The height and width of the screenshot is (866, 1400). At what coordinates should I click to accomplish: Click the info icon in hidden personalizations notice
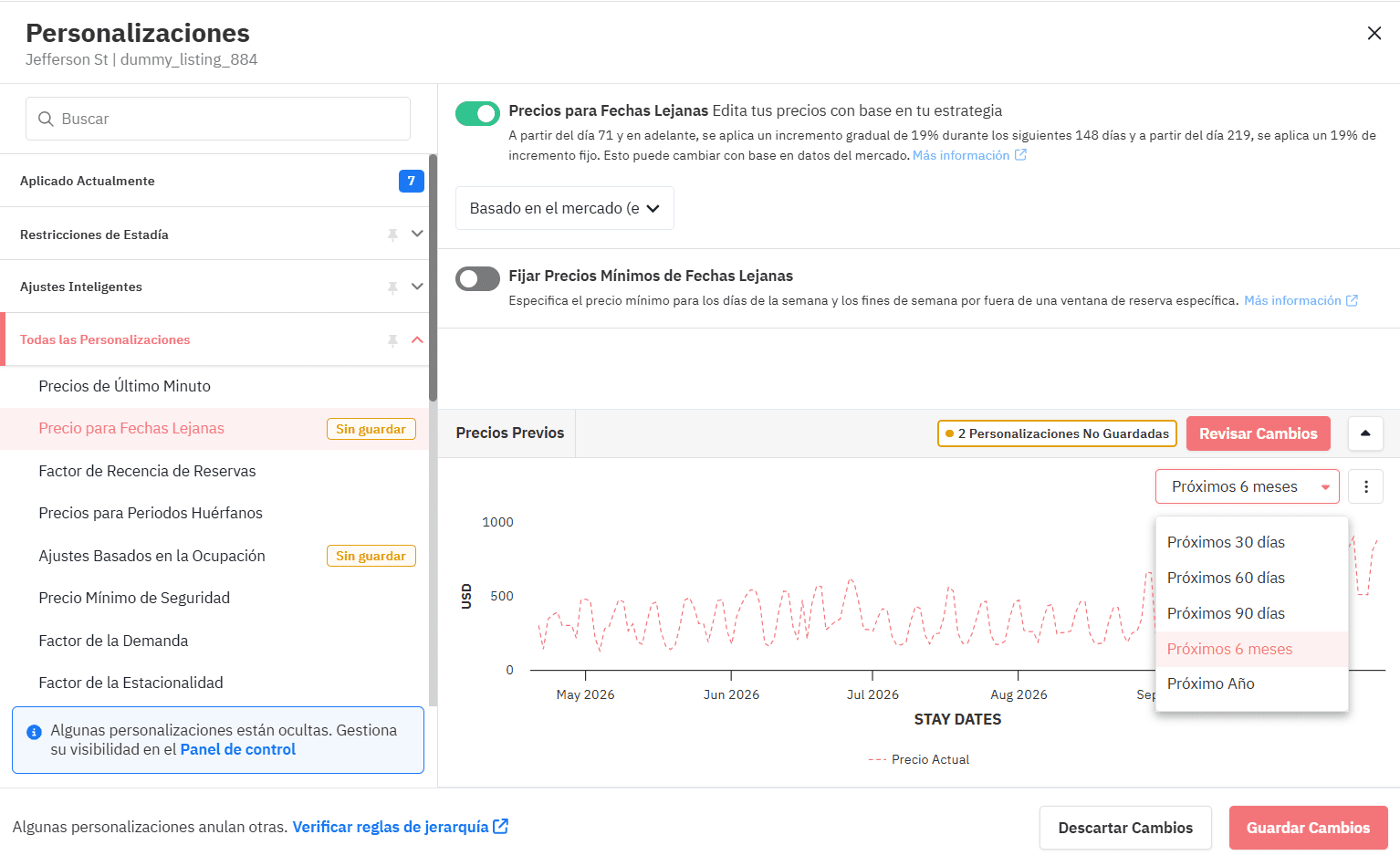tap(34, 732)
